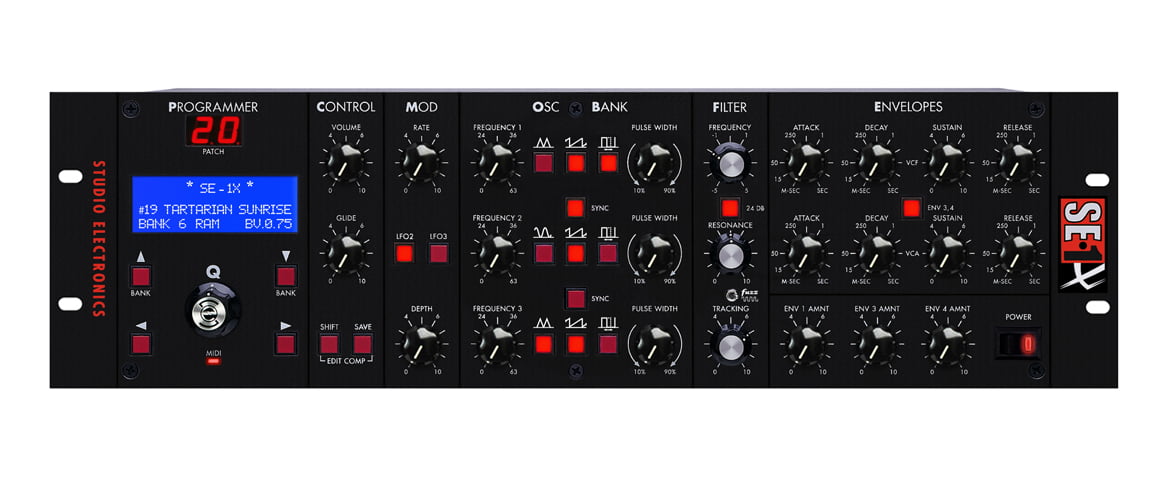Click the right arrow button under Bank

[x=286, y=344]
